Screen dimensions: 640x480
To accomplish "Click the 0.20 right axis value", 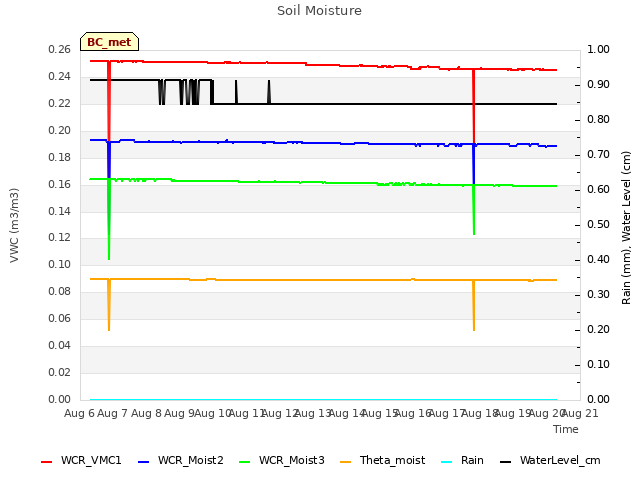I will pos(598,329).
